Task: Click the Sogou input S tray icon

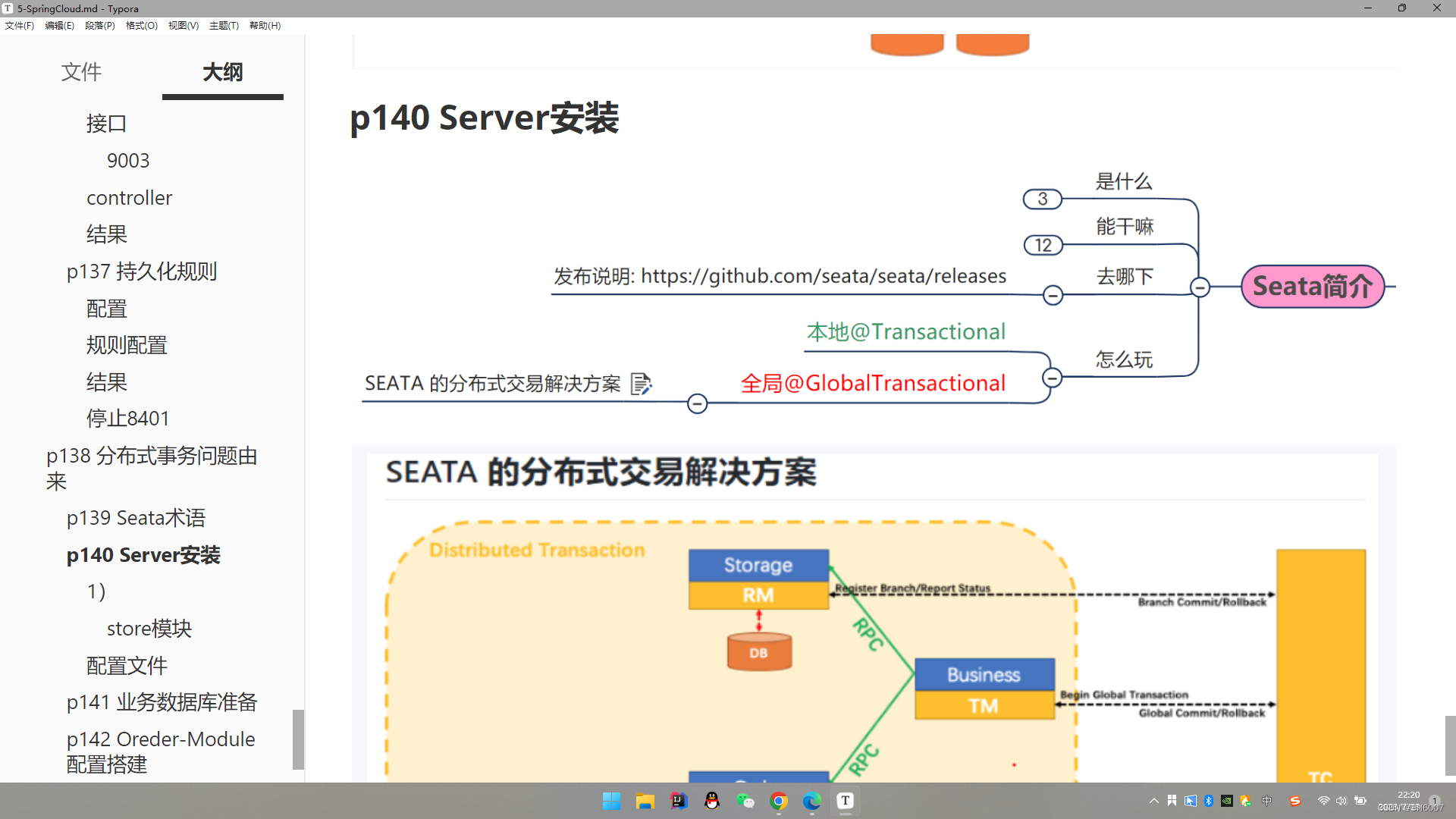Action: pos(1294,801)
